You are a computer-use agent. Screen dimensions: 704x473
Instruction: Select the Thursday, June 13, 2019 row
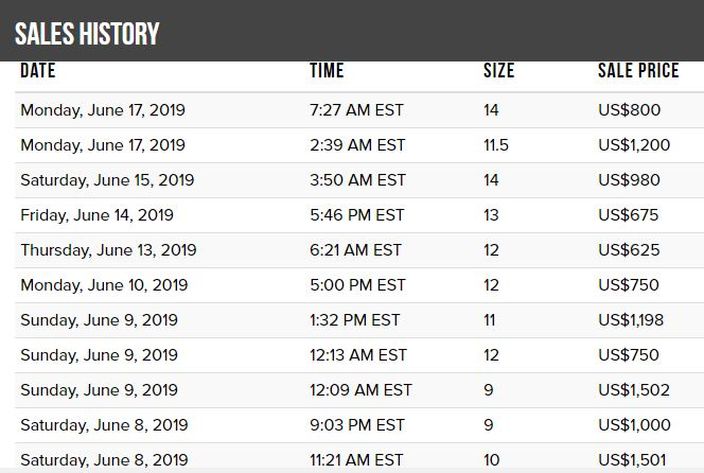[x=360, y=250]
